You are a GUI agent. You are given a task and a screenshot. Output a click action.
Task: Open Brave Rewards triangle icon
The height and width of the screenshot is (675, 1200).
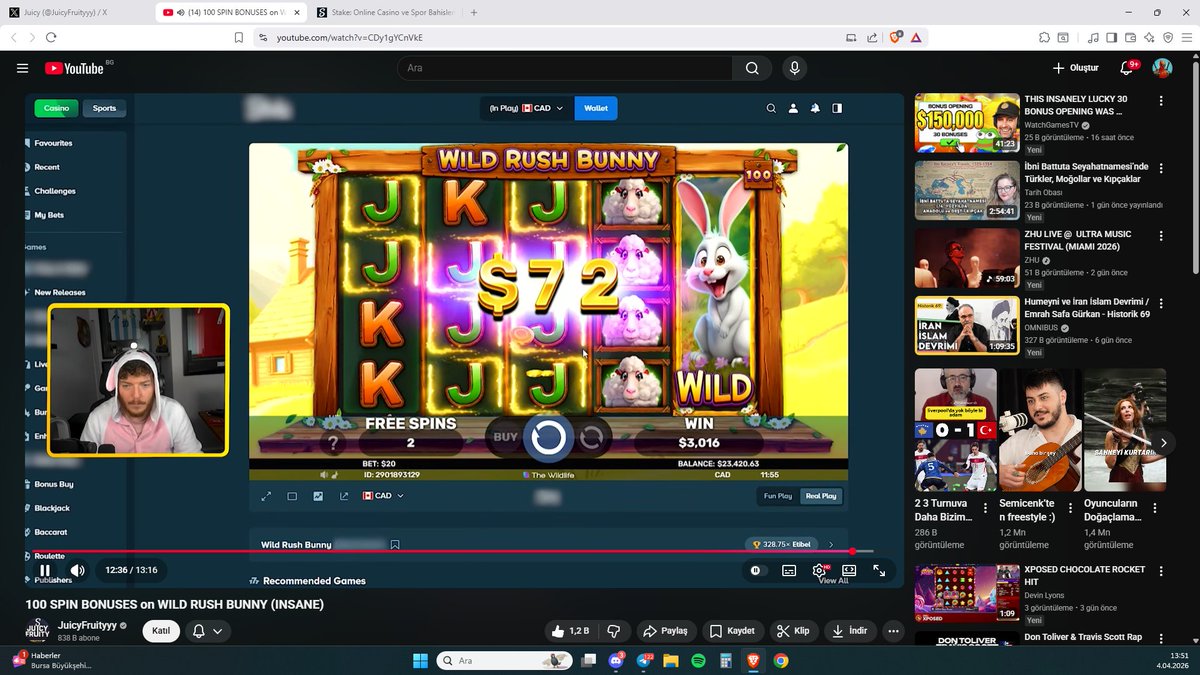point(916,37)
